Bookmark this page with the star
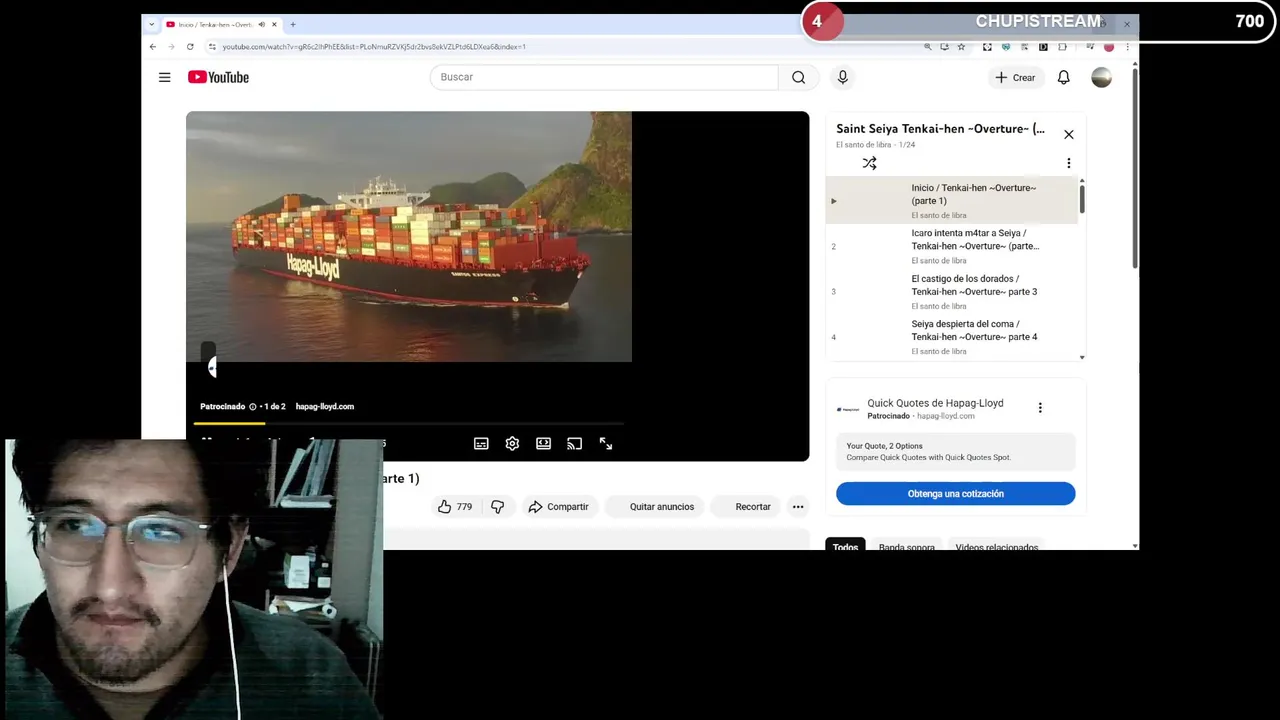 (x=961, y=46)
